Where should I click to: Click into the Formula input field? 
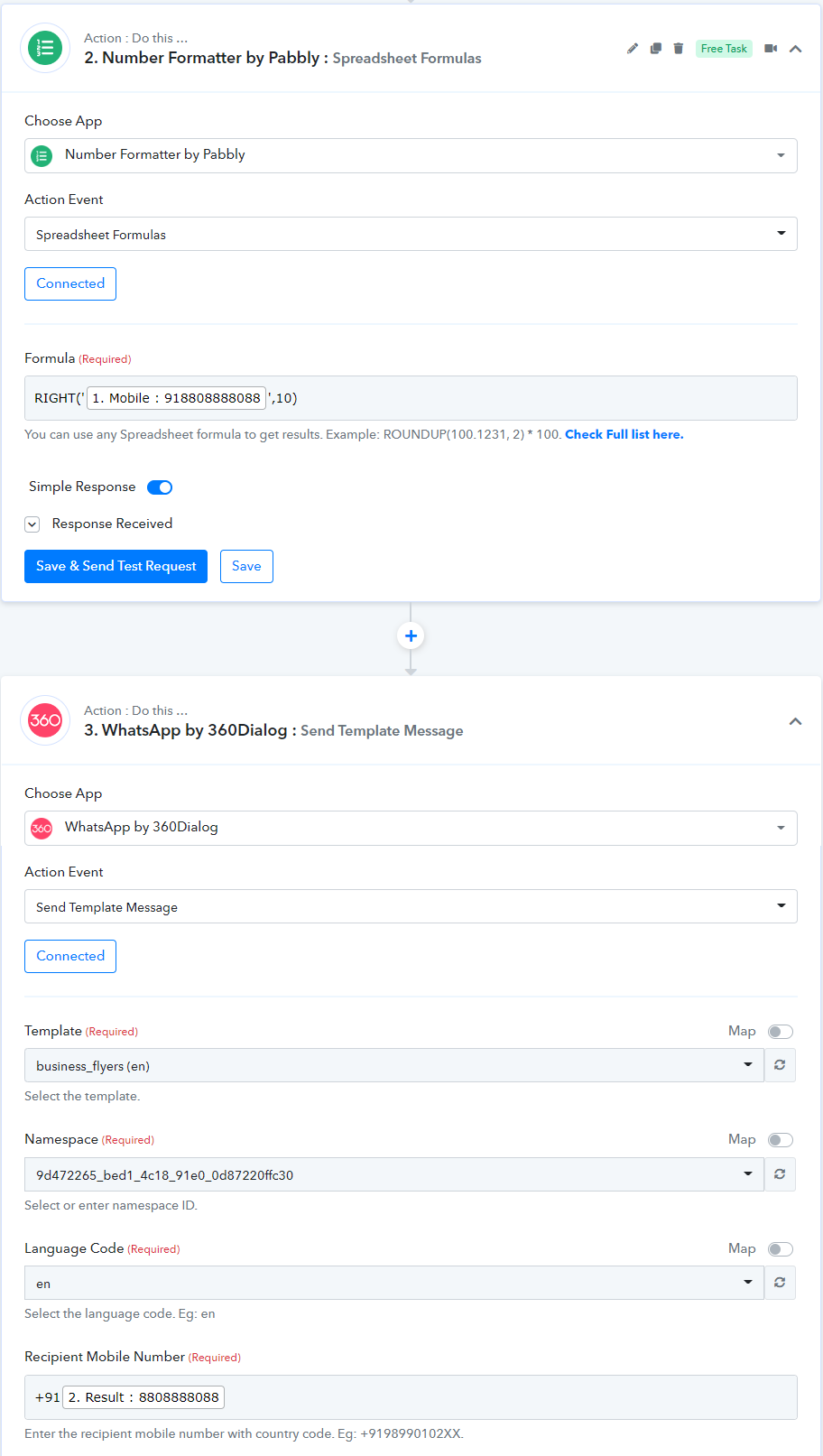tap(411, 398)
